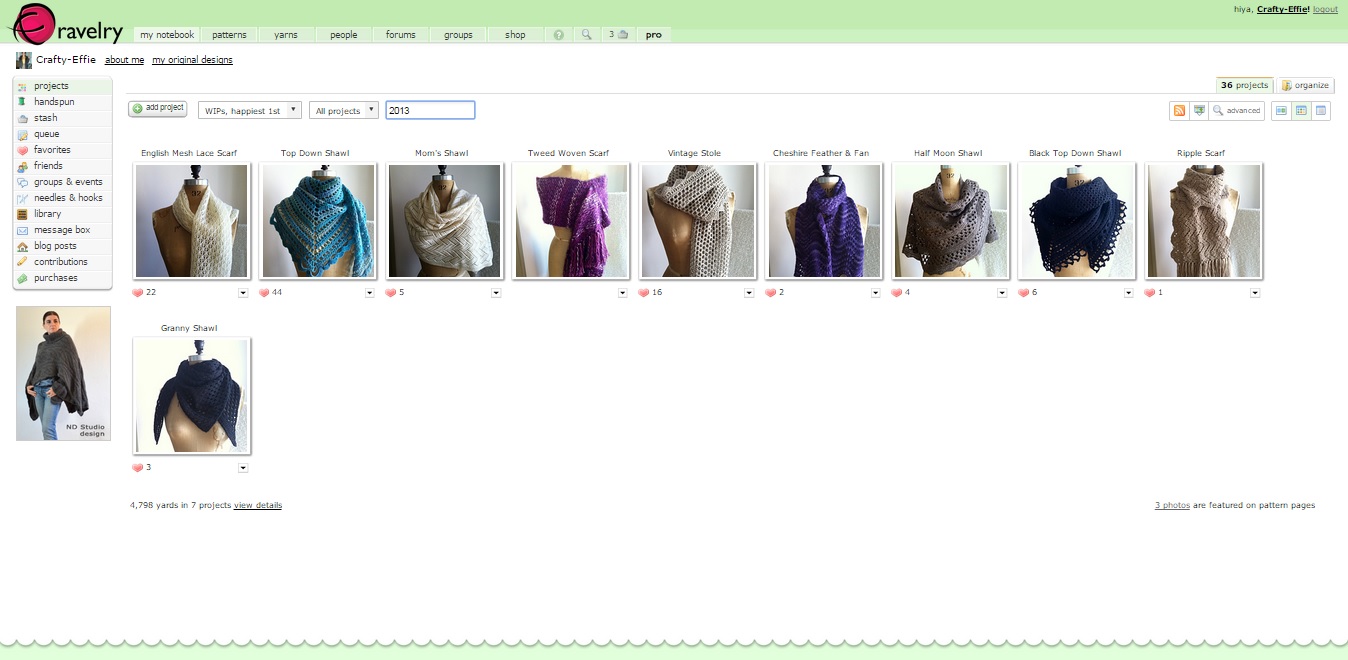This screenshot has width=1348, height=660.
Task: Click the RSS feed icon
Action: click(x=1179, y=110)
